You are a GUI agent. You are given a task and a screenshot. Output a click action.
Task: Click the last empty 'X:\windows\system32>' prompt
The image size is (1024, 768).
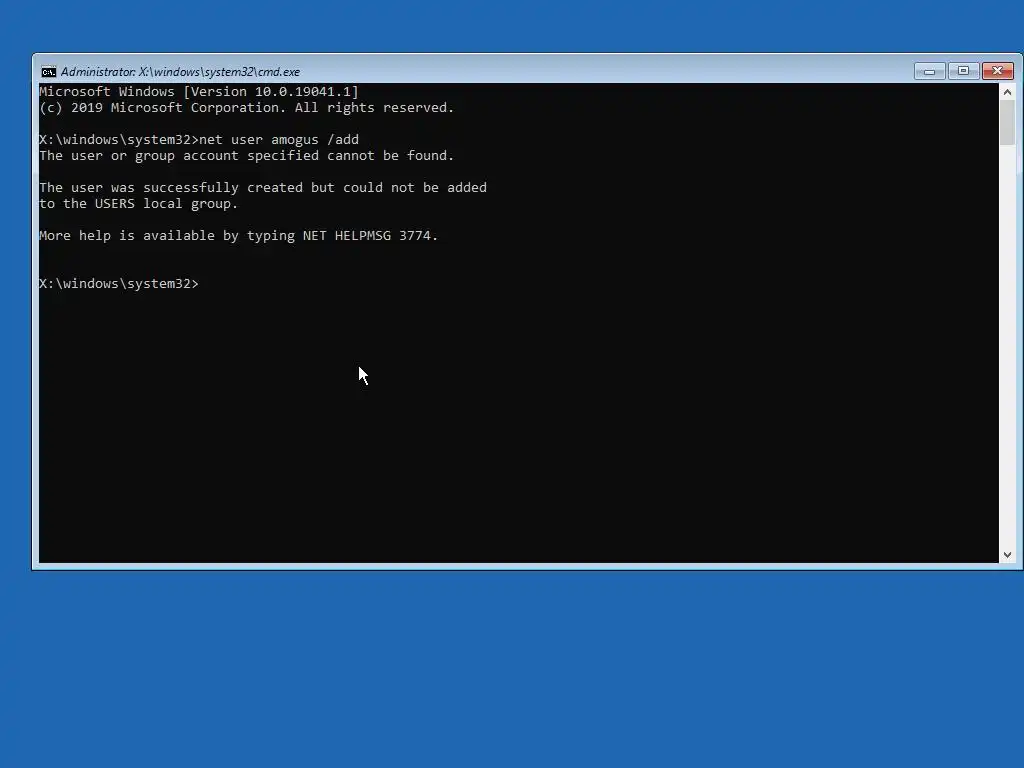coord(119,283)
